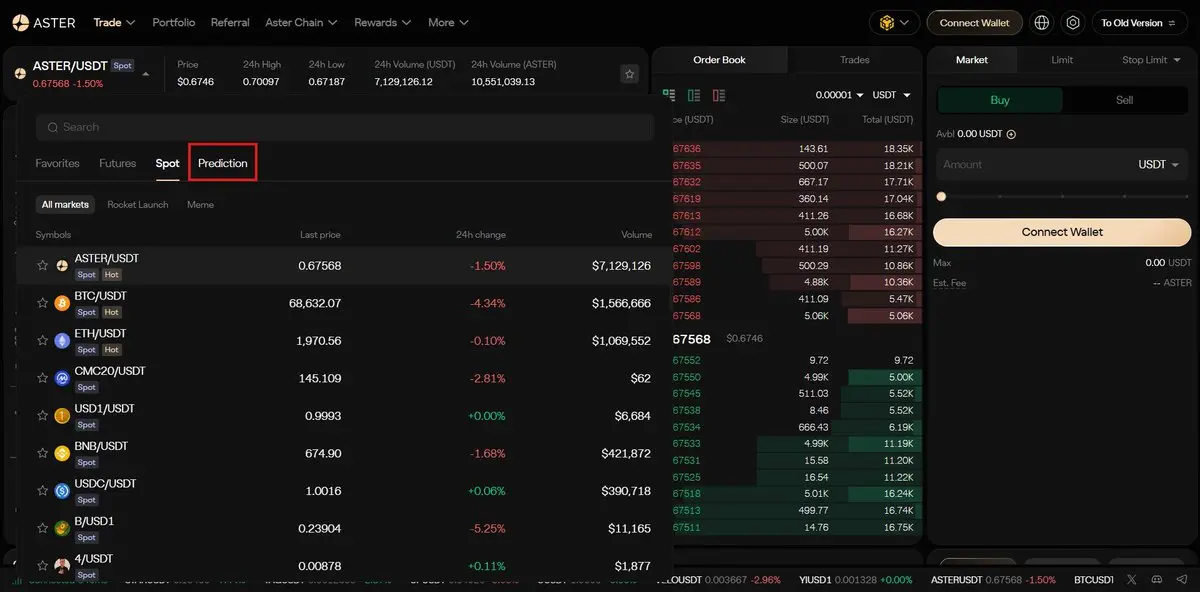Open the Amount currency USDT dropdown
The height and width of the screenshot is (592, 1200).
[1159, 165]
